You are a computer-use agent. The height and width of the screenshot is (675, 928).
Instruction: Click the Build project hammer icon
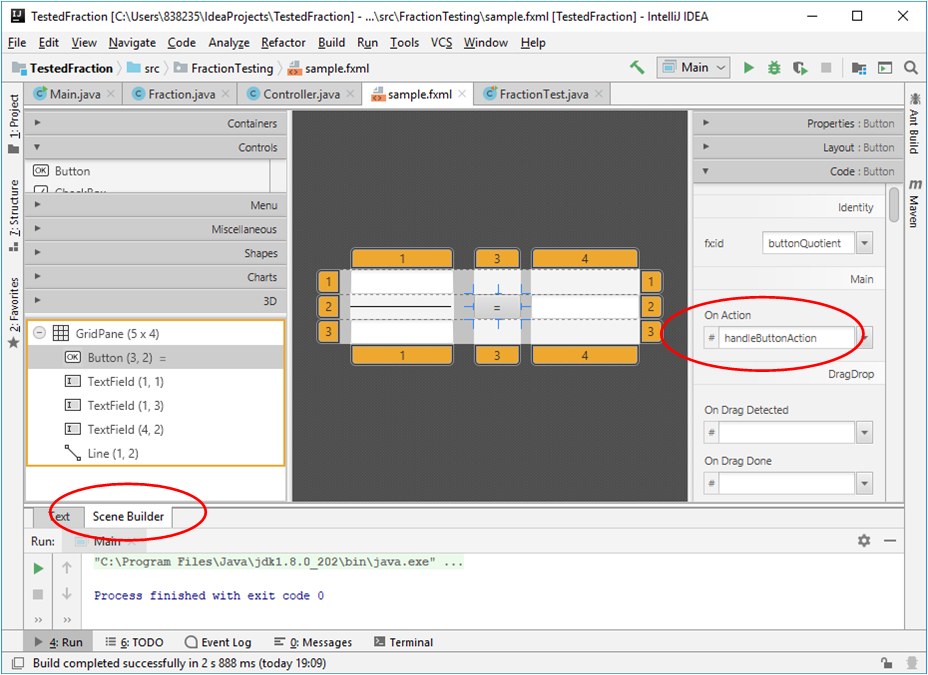tap(637, 67)
